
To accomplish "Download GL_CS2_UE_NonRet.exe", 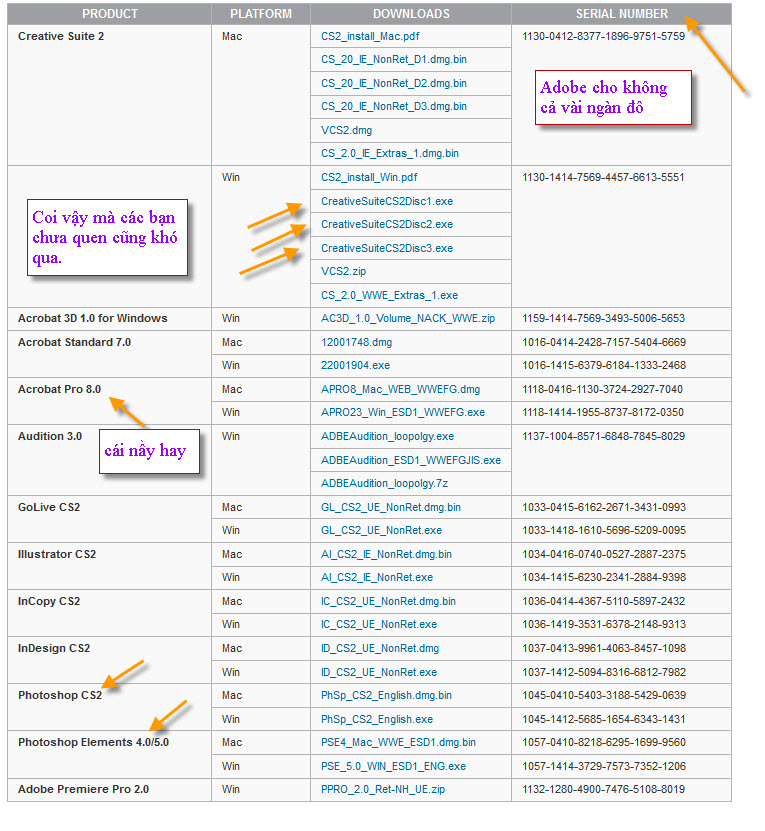I will click(x=382, y=531).
